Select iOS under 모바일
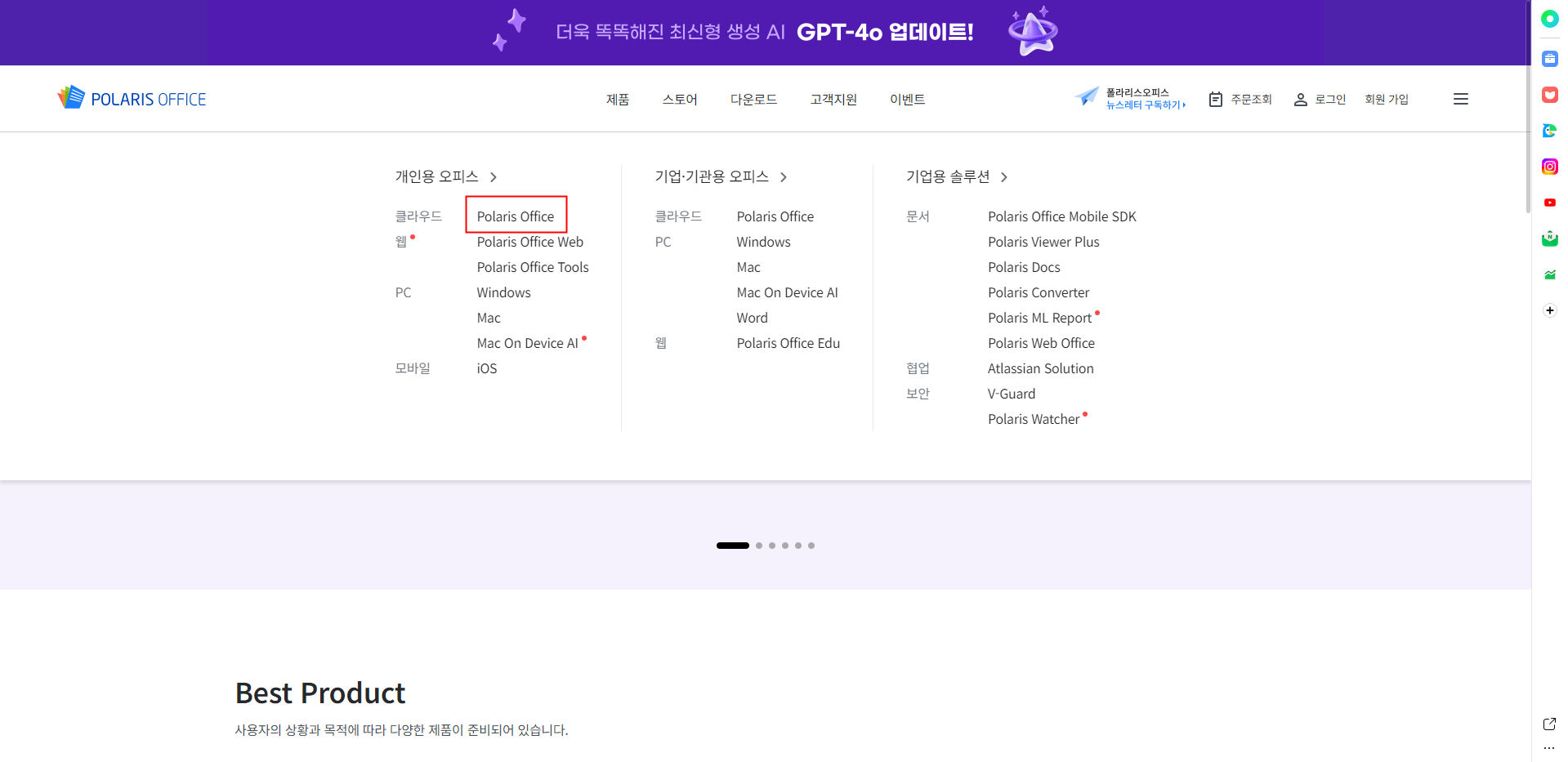The image size is (1568, 762). pyautogui.click(x=487, y=368)
